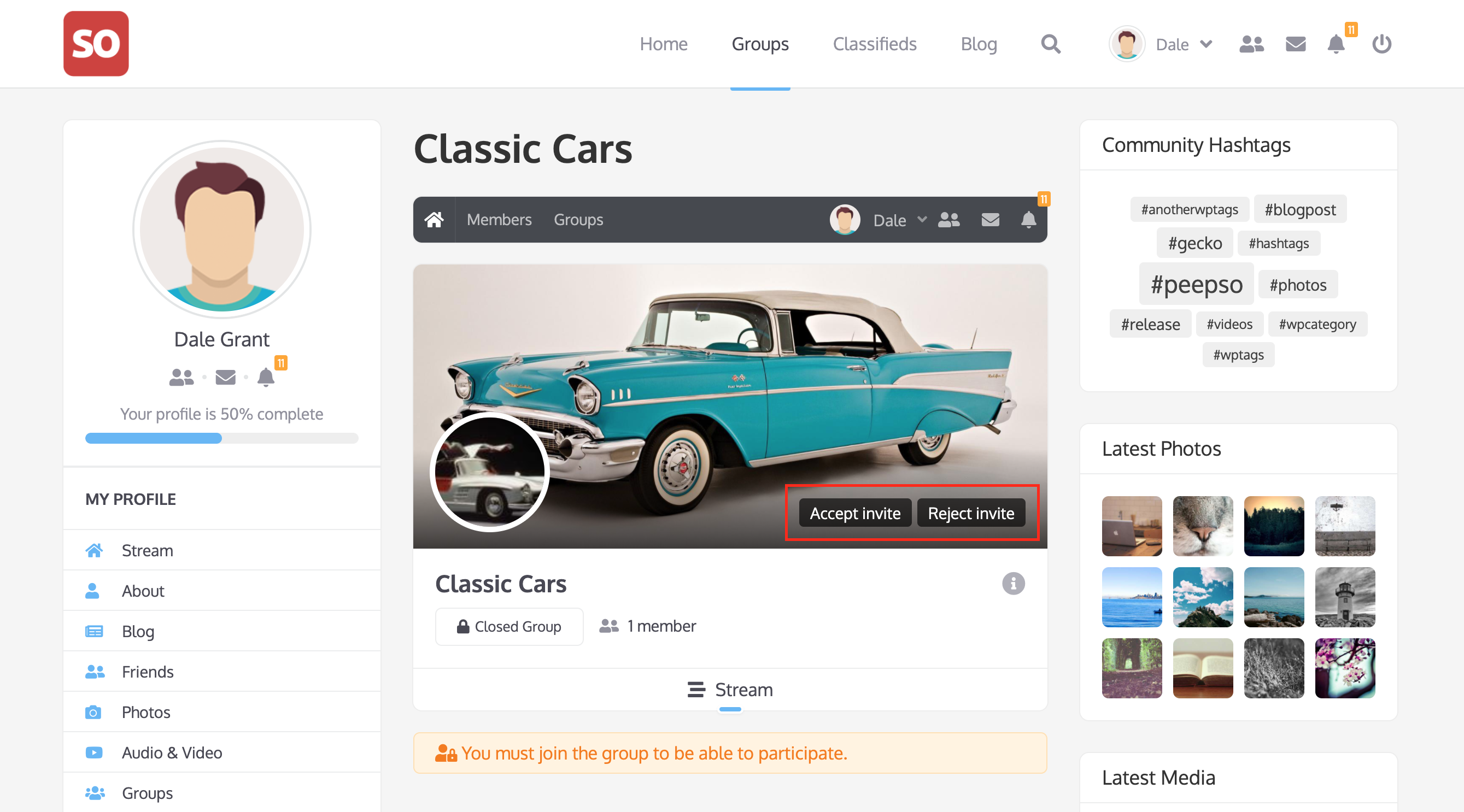Click Dale Grant's large profile avatar
The height and width of the screenshot is (812, 1464).
(x=221, y=229)
